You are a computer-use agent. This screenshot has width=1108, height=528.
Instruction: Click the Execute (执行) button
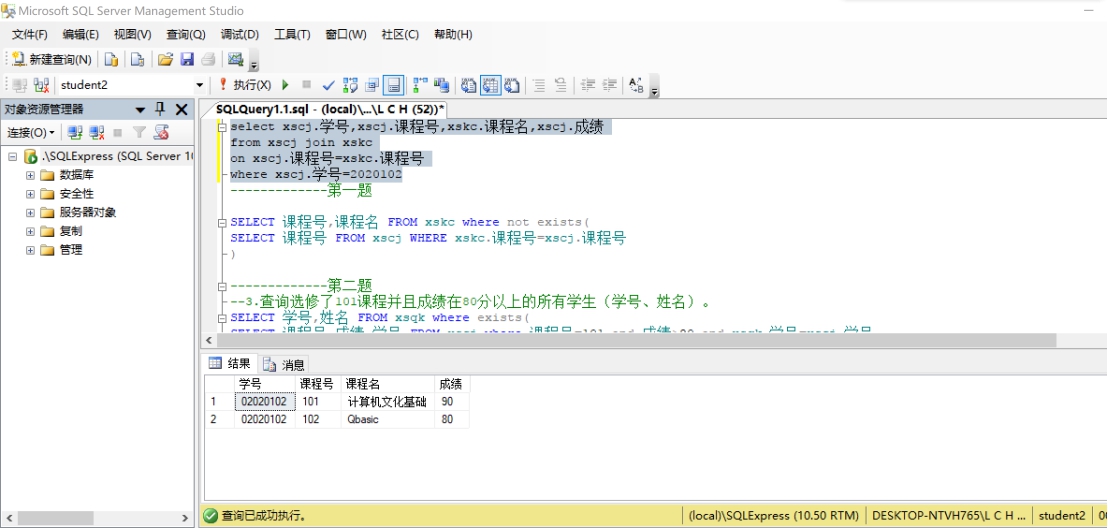[x=244, y=86]
